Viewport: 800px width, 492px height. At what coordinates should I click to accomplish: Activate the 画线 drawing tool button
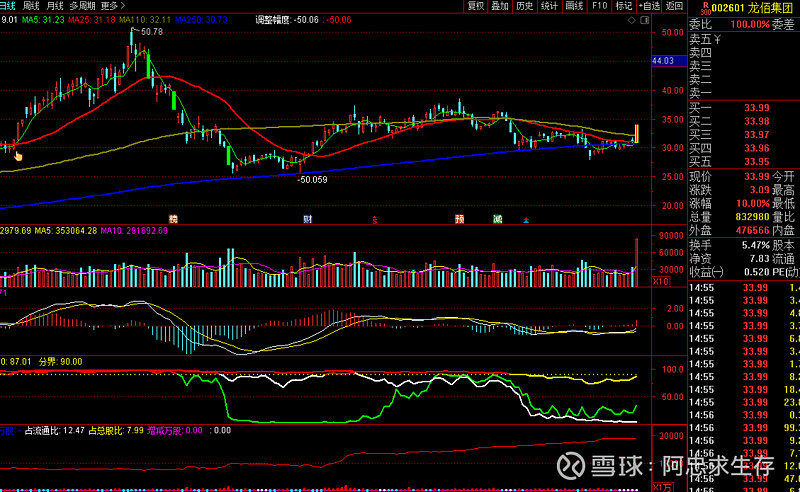(x=574, y=6)
